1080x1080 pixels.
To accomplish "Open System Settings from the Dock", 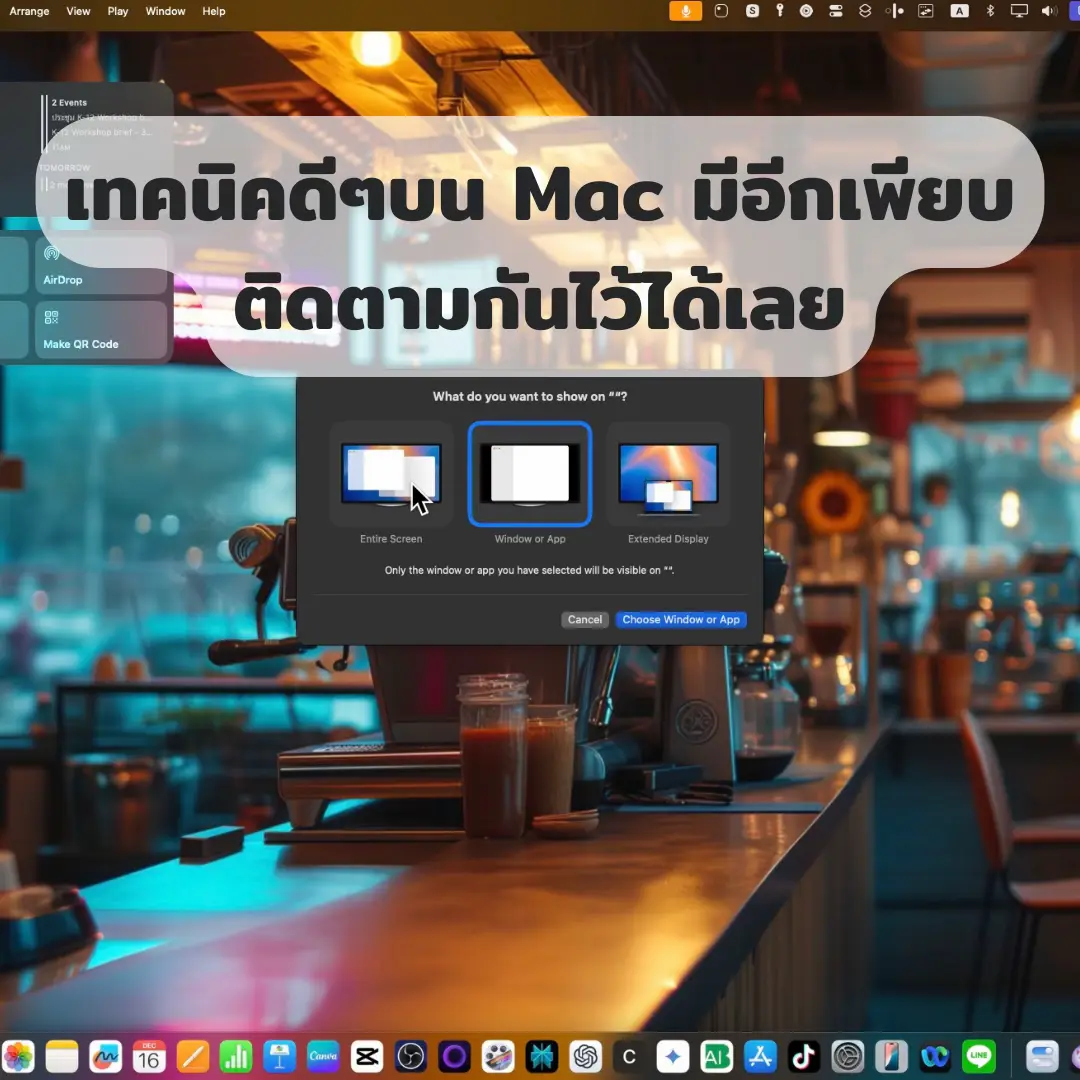I will 848,1056.
